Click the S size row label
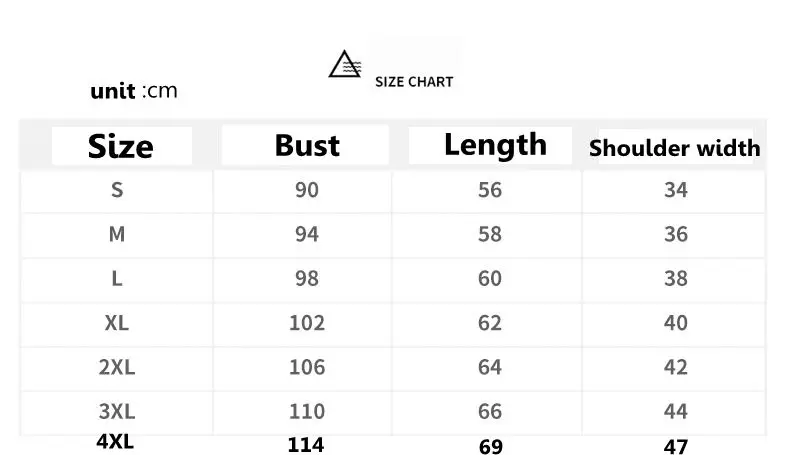The height and width of the screenshot is (455, 790). pyautogui.click(x=117, y=190)
